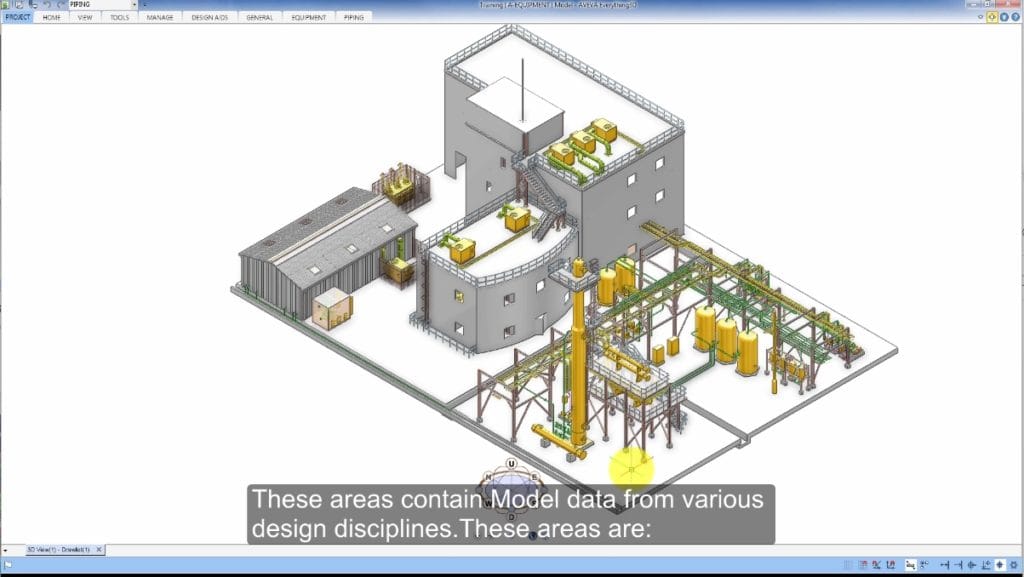This screenshot has height=577, width=1024.
Task: Select the 3D View(1) - Drawlist(1) tab
Action: coord(61,549)
